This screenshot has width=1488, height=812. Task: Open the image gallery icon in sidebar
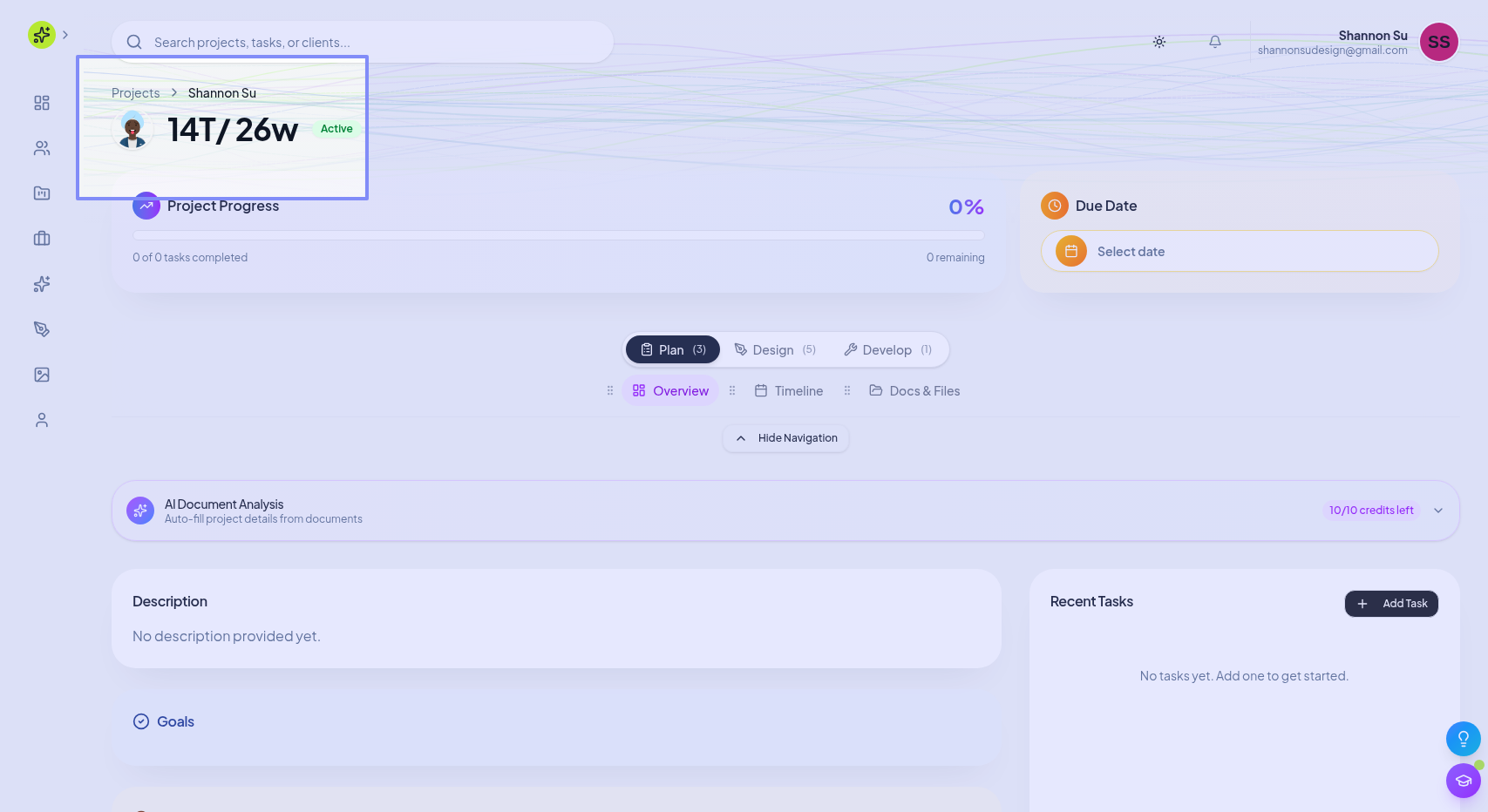[42, 375]
